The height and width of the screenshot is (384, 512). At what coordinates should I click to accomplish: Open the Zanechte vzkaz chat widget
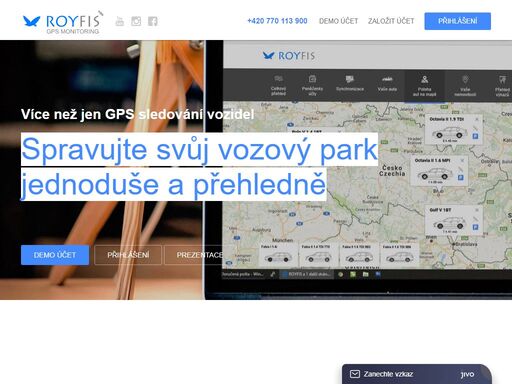pyautogui.click(x=417, y=374)
